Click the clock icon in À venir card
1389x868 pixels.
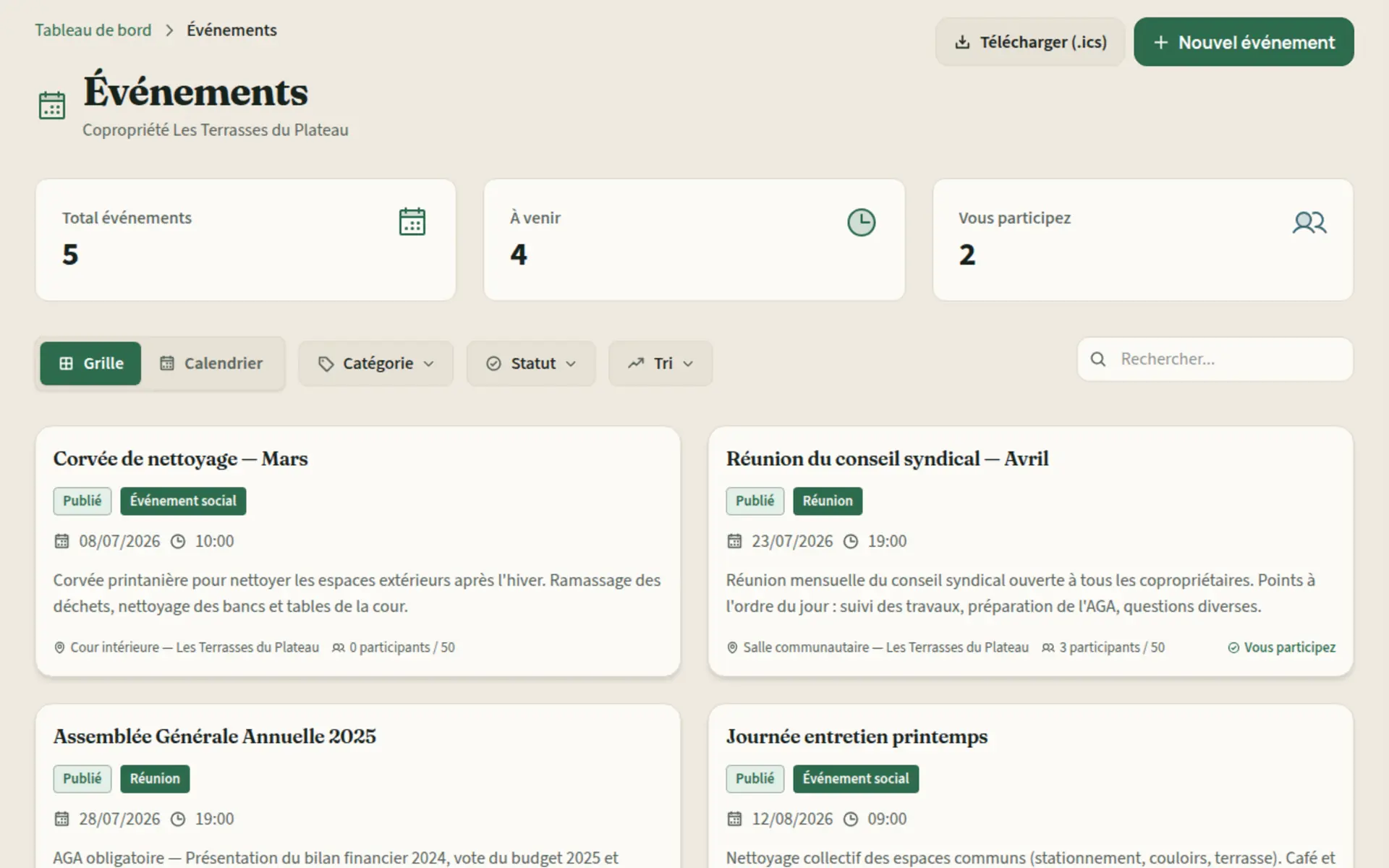coord(861,222)
